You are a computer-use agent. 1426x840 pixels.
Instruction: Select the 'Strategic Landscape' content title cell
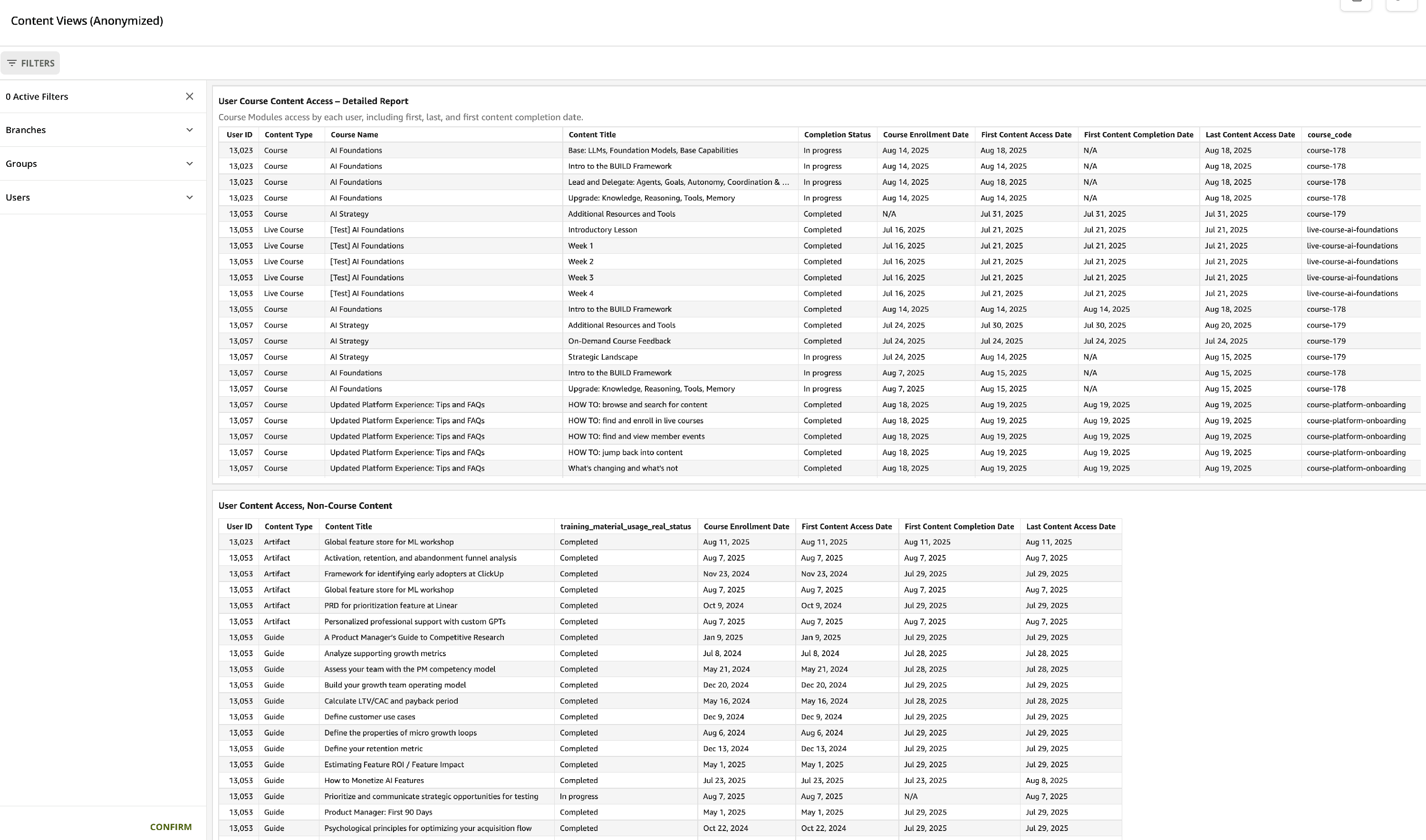tap(603, 357)
